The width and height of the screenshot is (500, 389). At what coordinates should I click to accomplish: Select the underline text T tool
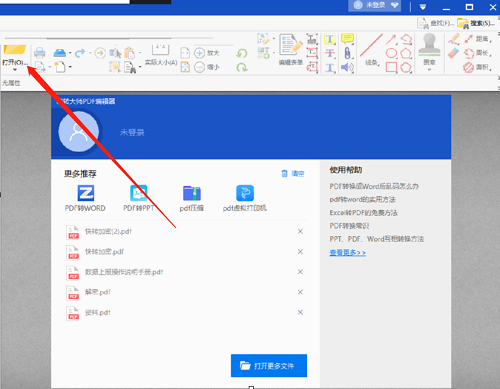[330, 68]
